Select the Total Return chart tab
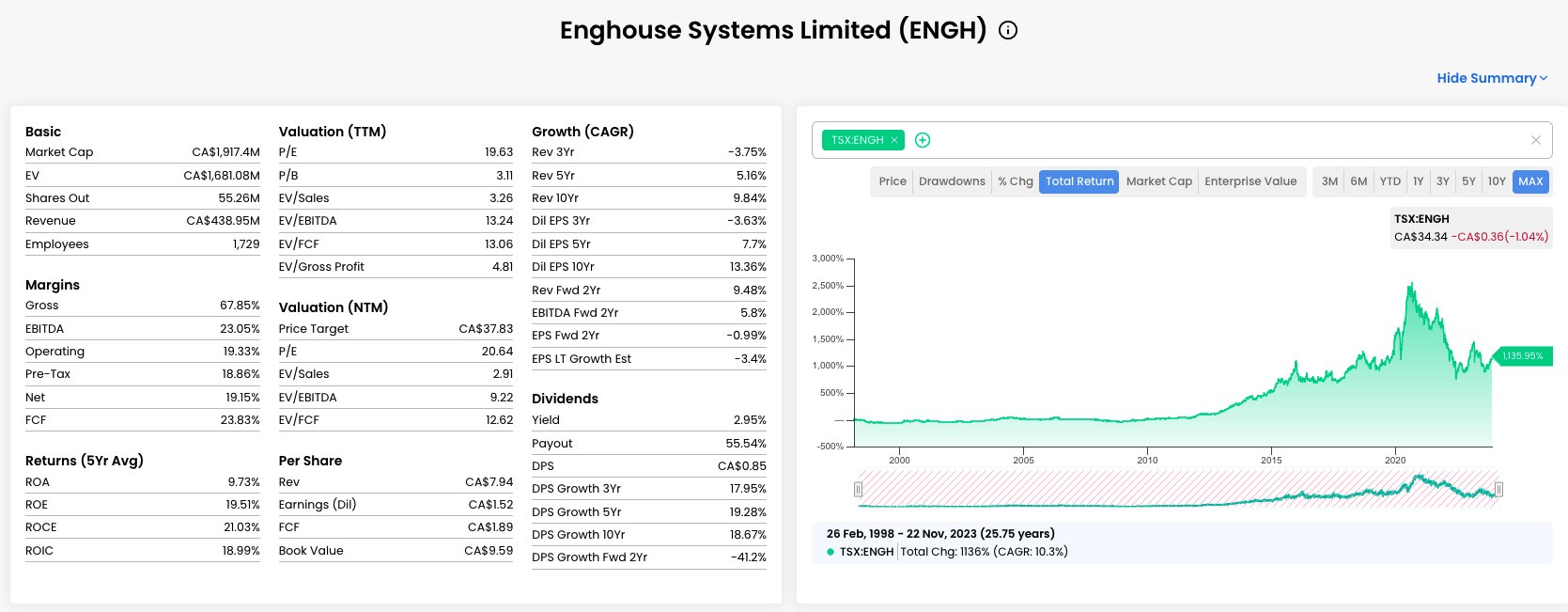Image resolution: width=1568 pixels, height=612 pixels. click(x=1079, y=181)
